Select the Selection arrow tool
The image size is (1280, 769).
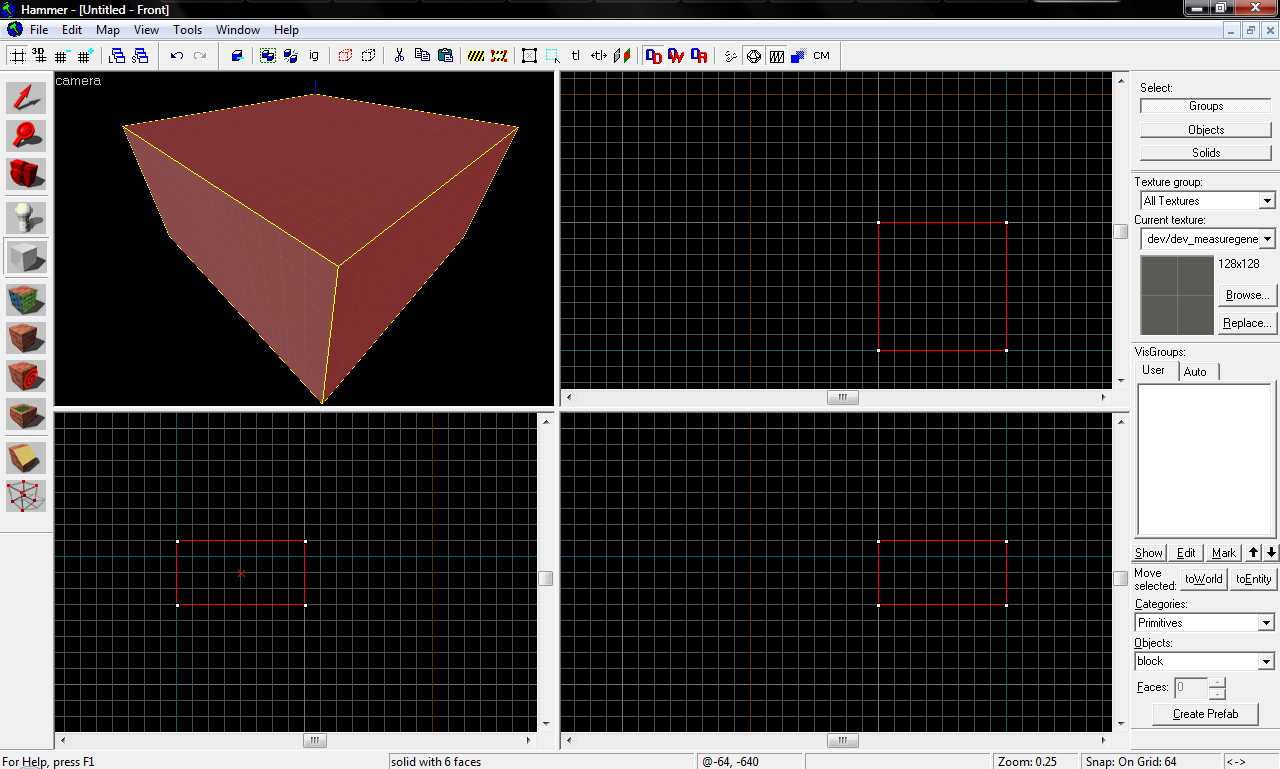27,98
